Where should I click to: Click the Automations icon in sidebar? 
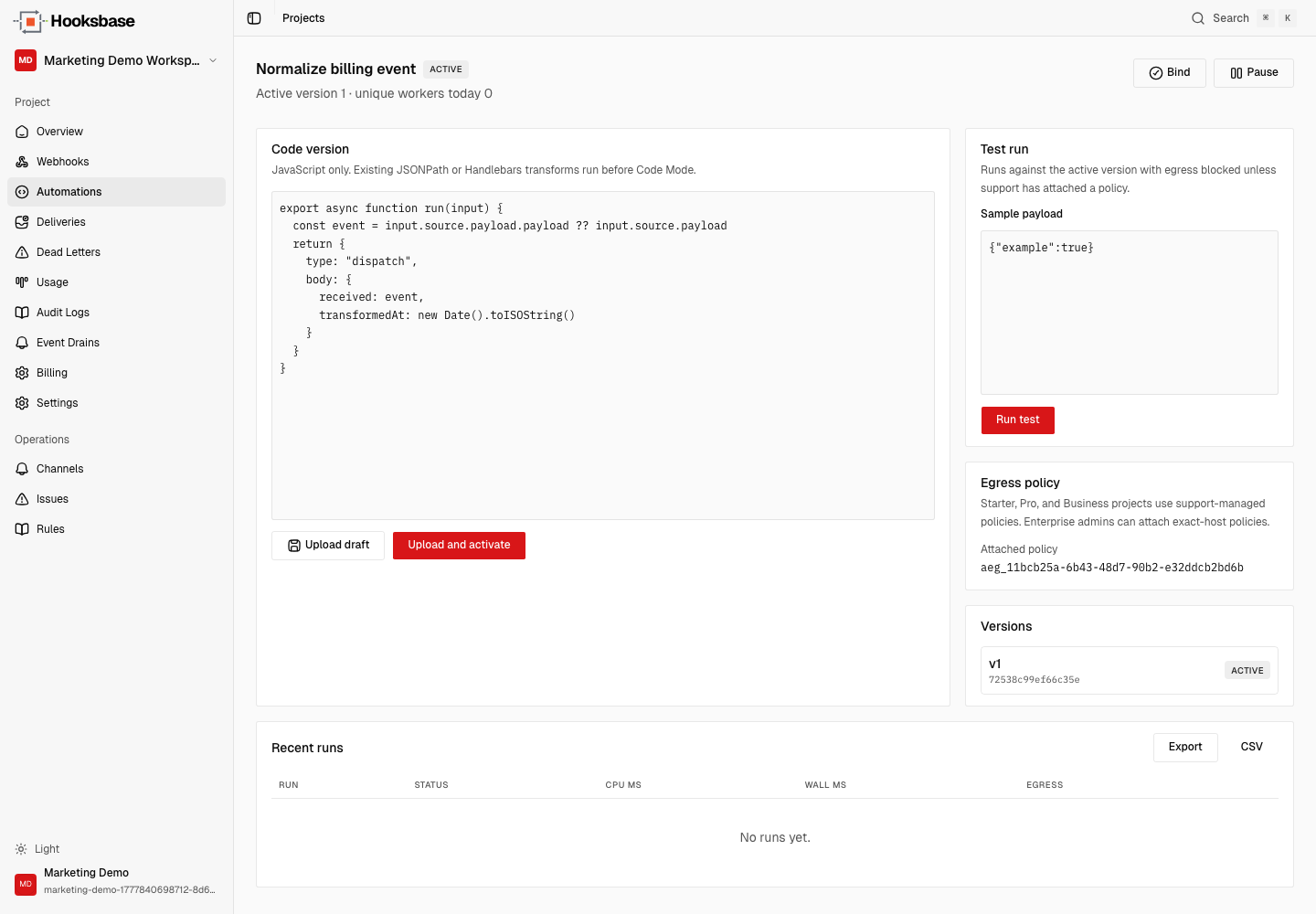tap(22, 192)
